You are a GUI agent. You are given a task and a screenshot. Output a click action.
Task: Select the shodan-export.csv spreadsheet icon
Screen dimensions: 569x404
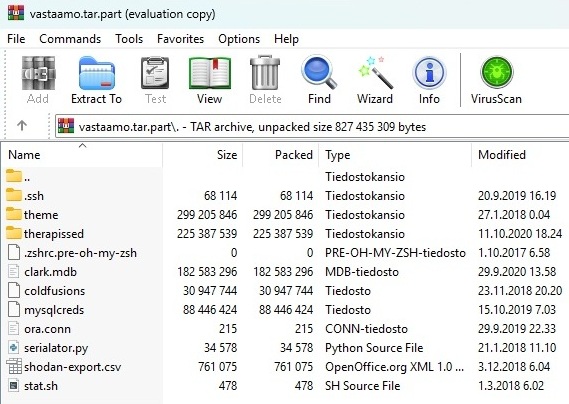(x=14, y=367)
